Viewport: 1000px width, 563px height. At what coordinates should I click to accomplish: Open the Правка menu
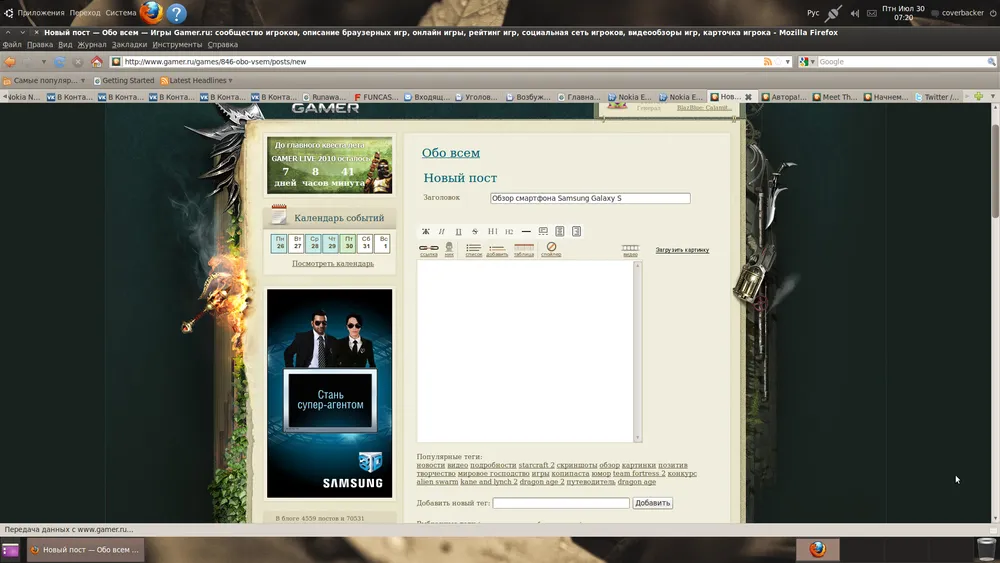coord(40,45)
